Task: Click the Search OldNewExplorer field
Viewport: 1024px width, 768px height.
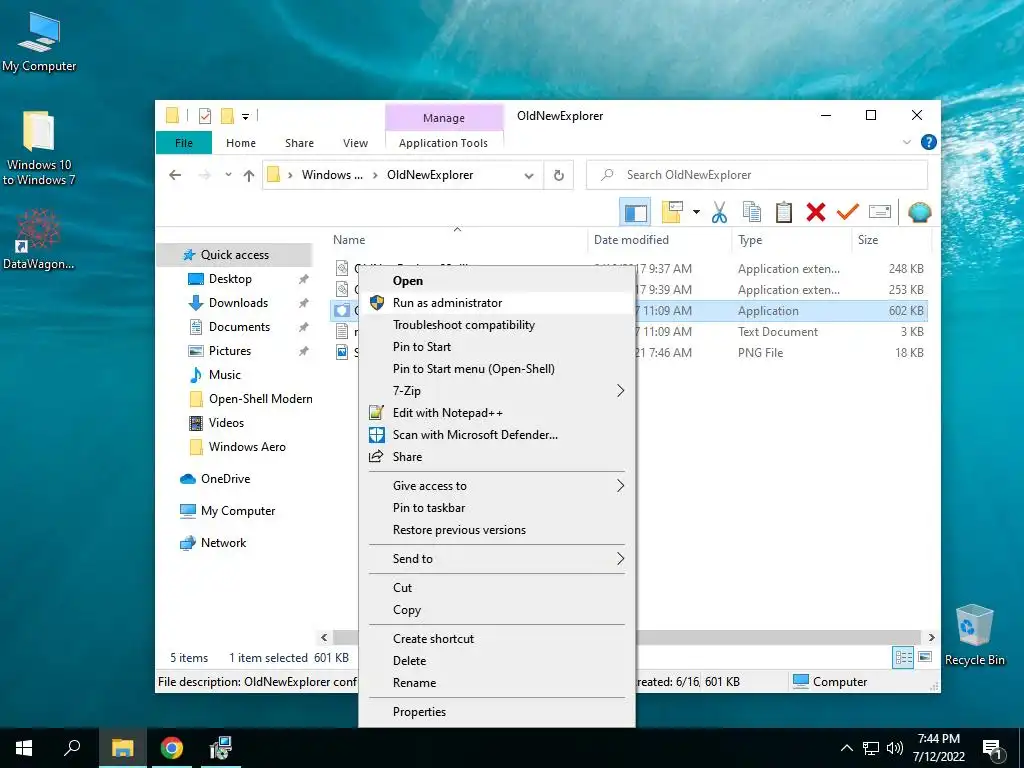Action: coord(757,175)
